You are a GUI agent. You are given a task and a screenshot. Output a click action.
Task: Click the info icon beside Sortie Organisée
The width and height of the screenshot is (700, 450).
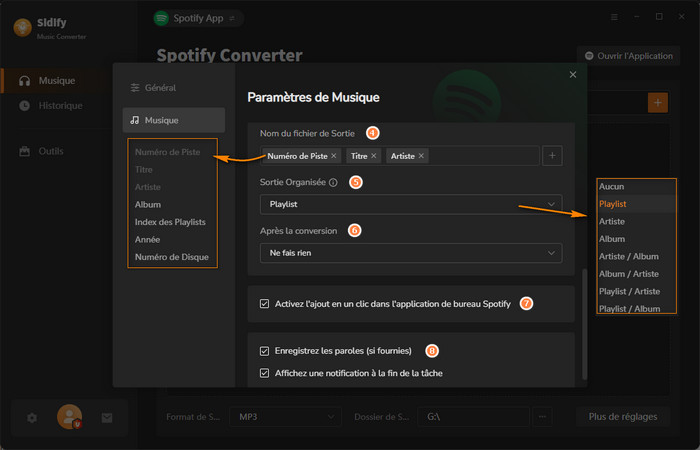[333, 183]
